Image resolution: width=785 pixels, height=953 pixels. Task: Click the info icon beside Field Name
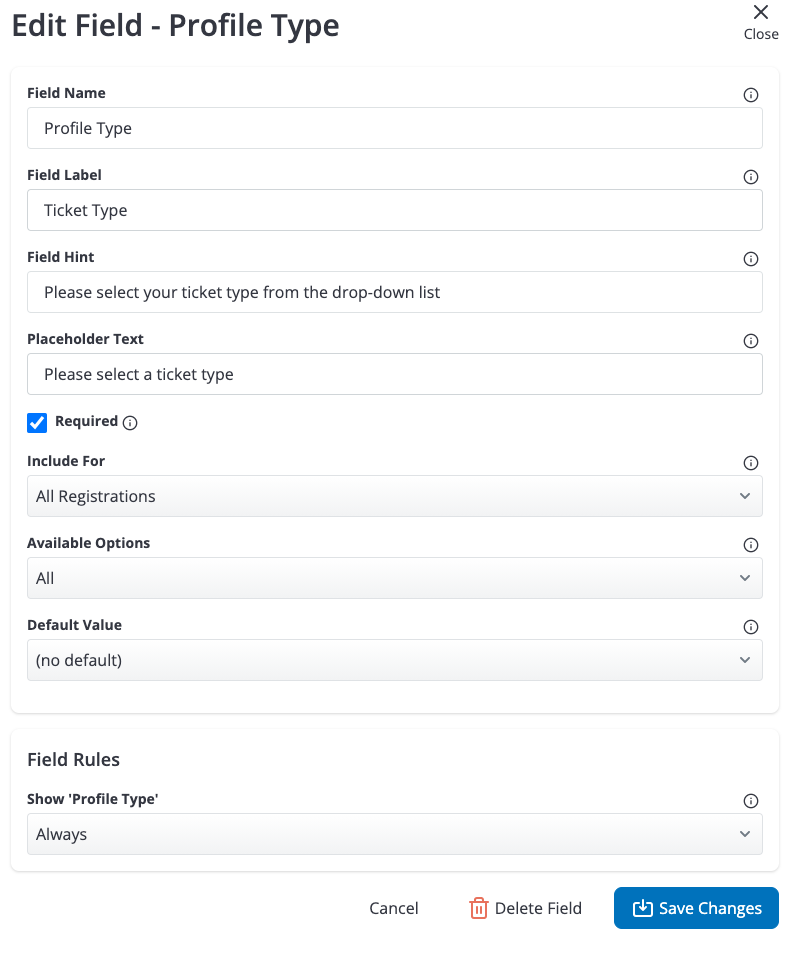point(750,95)
